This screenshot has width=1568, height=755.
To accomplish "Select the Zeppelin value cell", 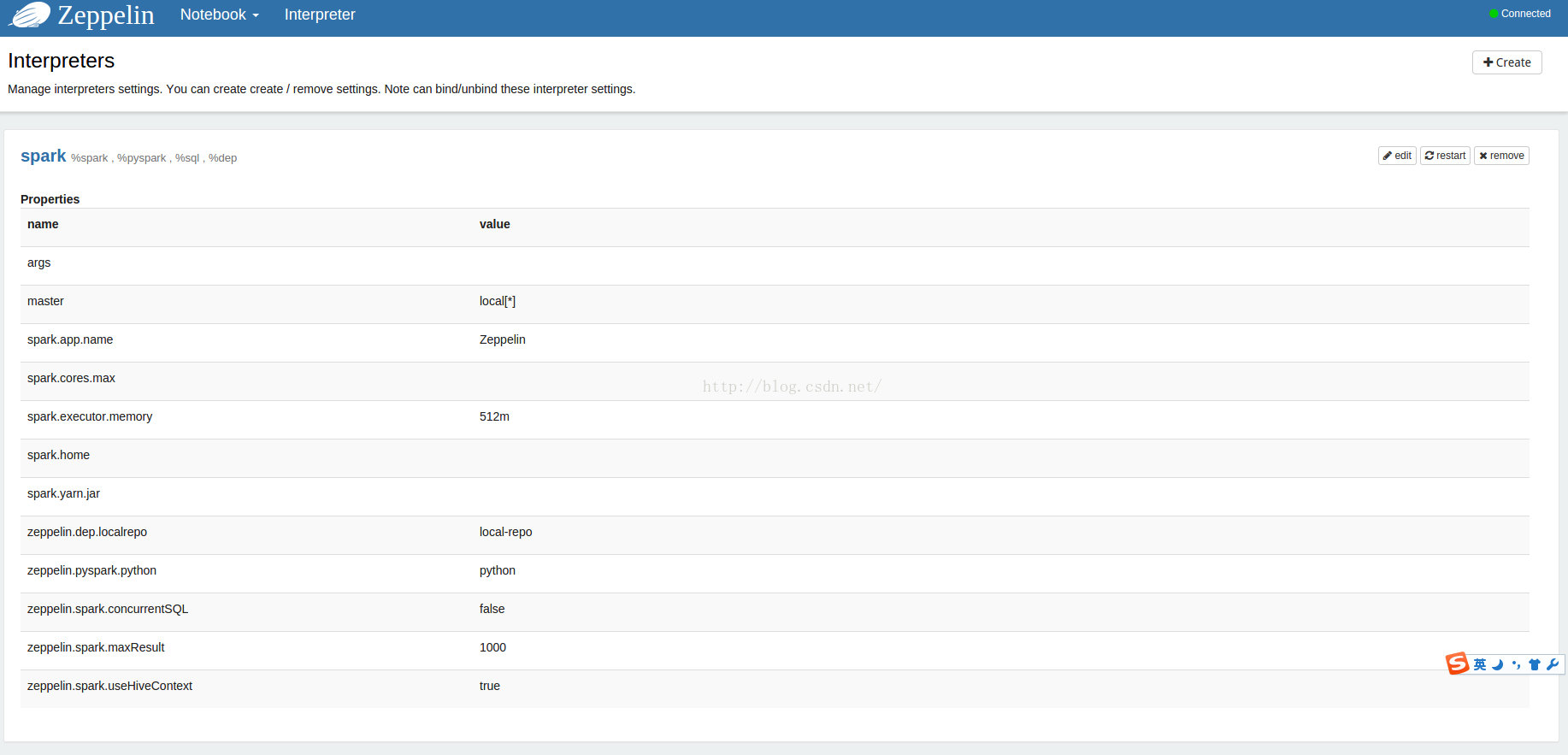I will 503,339.
